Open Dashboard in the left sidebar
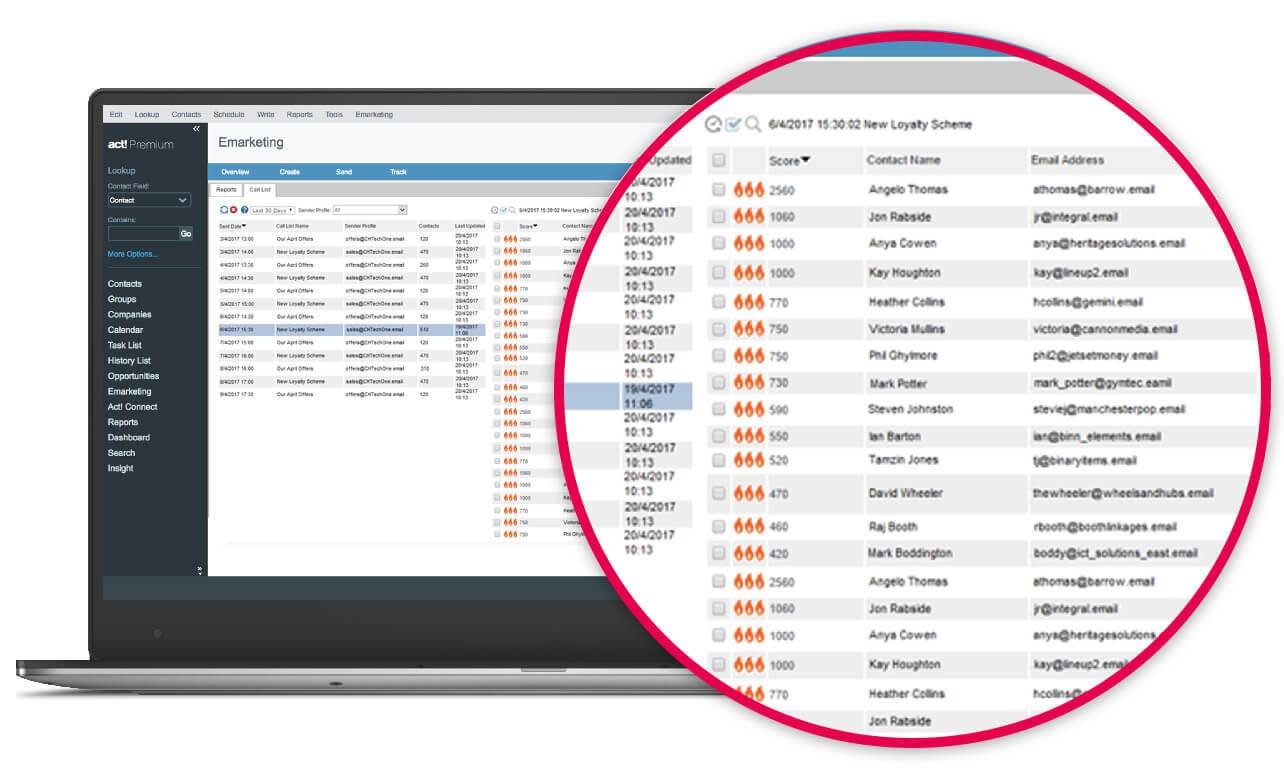 point(129,437)
